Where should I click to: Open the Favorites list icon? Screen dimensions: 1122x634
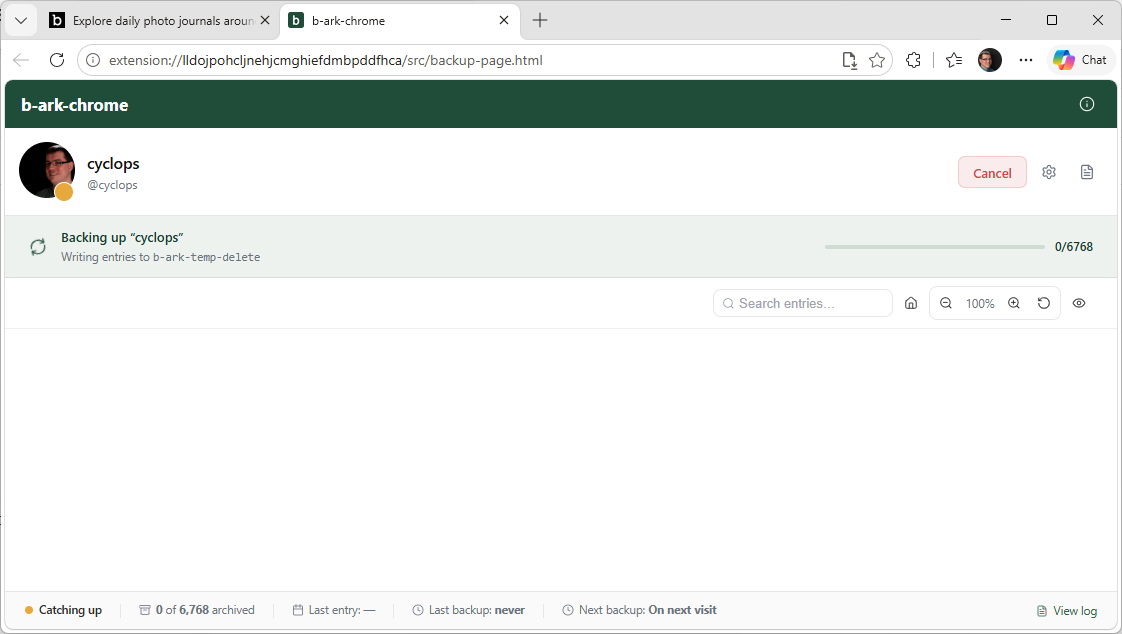point(954,60)
